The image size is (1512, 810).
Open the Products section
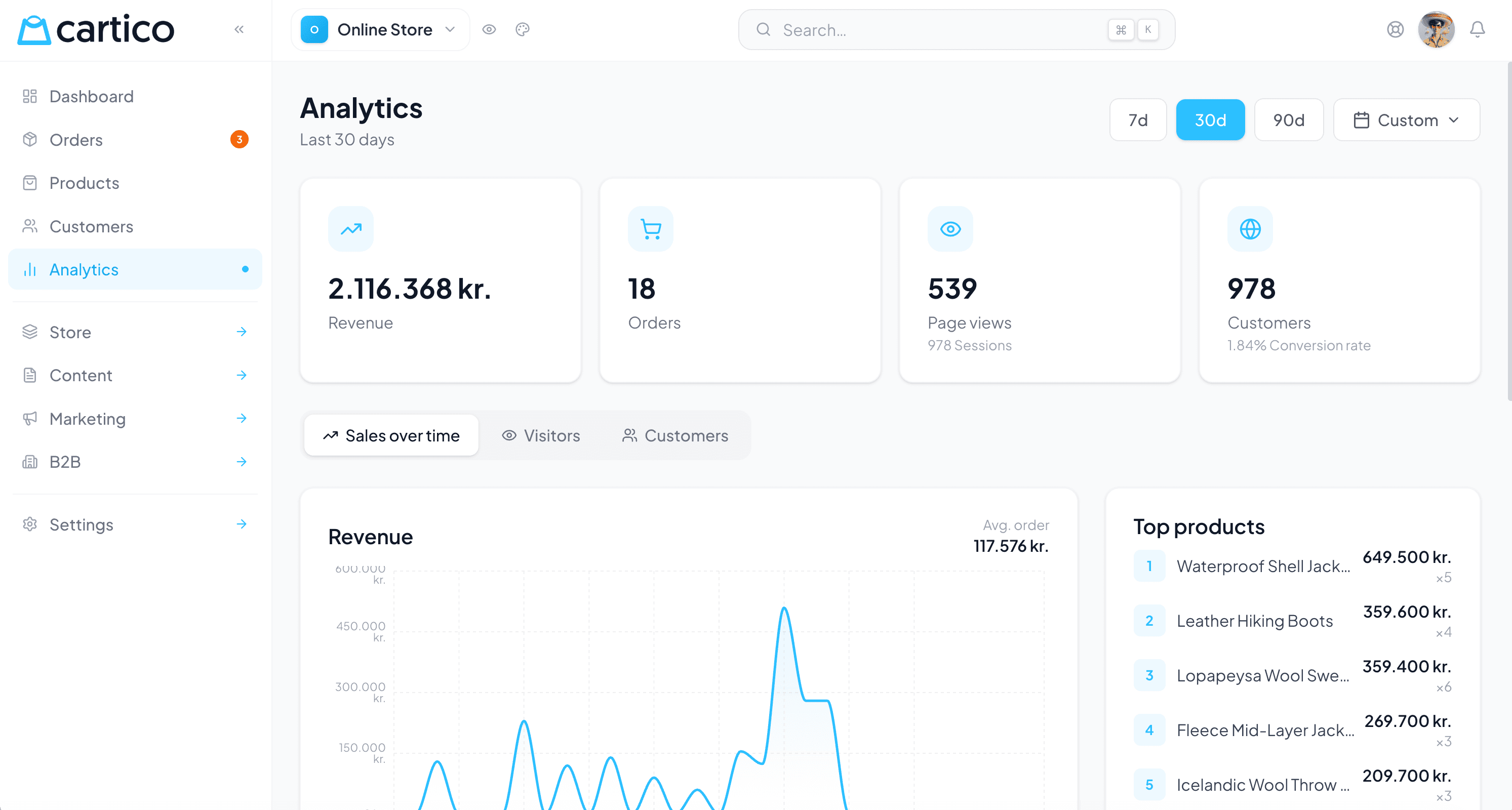(x=84, y=183)
